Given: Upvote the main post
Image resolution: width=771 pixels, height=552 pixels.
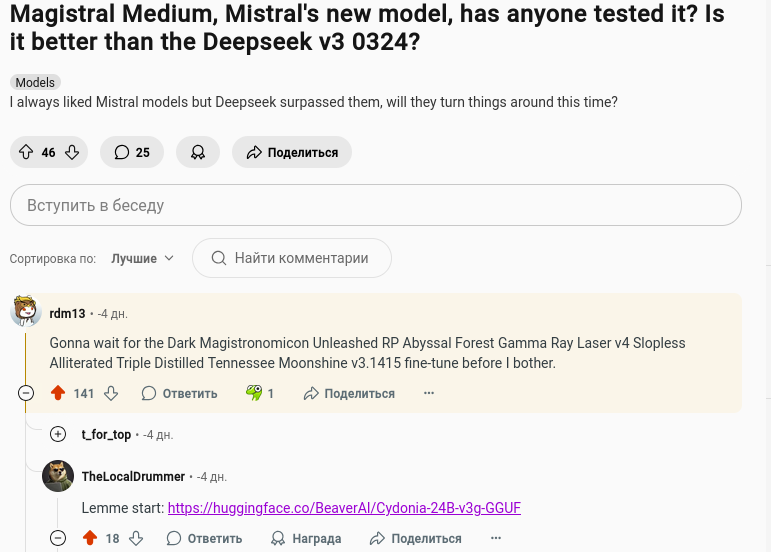Looking at the screenshot, I should 26,152.
